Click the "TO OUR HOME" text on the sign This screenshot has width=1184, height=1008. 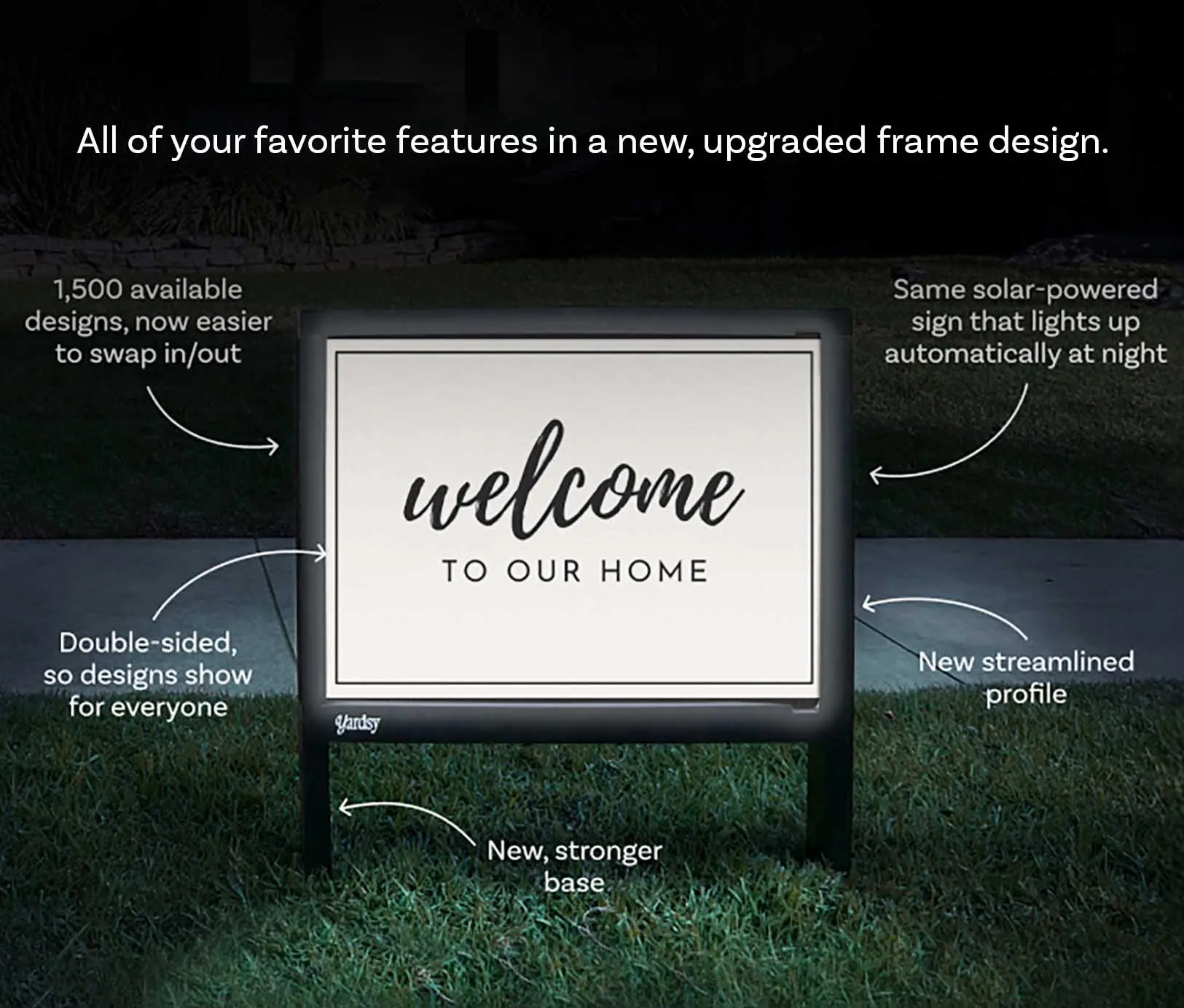tap(574, 571)
